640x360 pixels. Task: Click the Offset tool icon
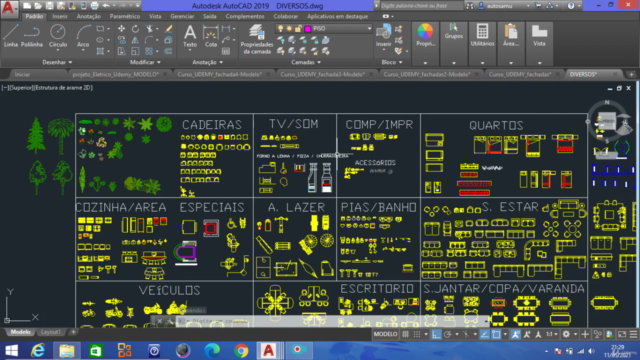pos(168,51)
